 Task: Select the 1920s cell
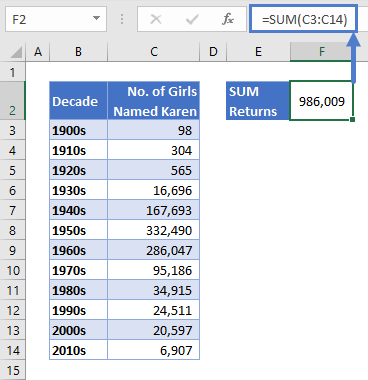tap(78, 170)
